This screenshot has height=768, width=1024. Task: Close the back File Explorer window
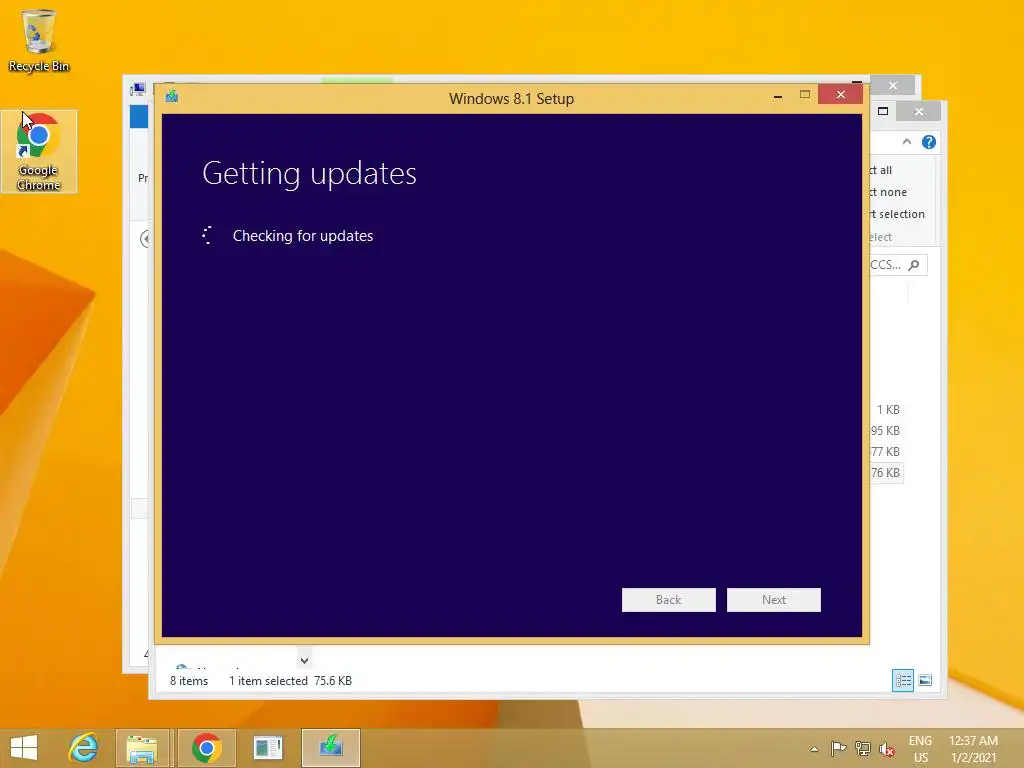click(919, 112)
